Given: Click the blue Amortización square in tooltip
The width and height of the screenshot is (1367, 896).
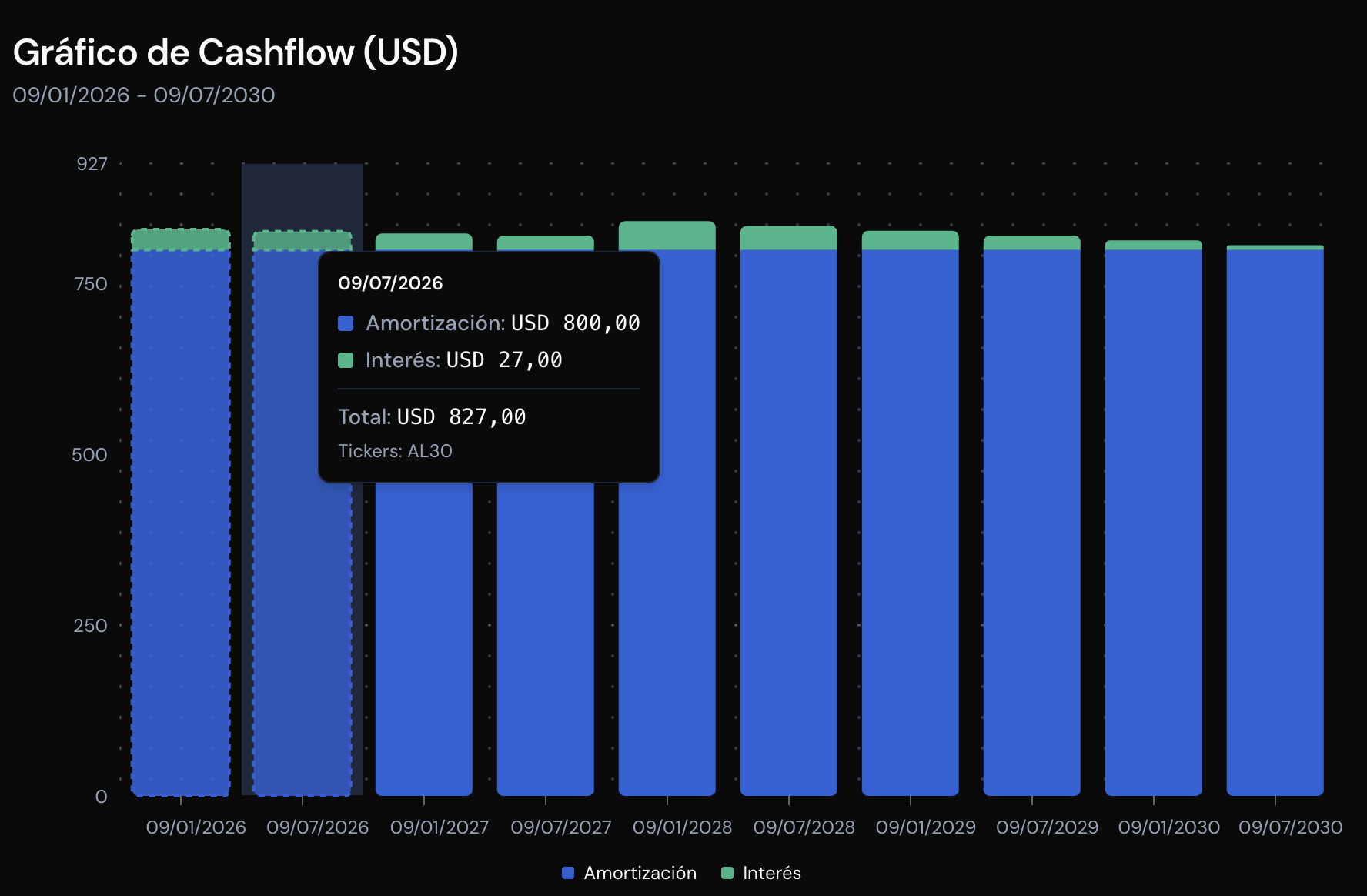Looking at the screenshot, I should (x=346, y=323).
